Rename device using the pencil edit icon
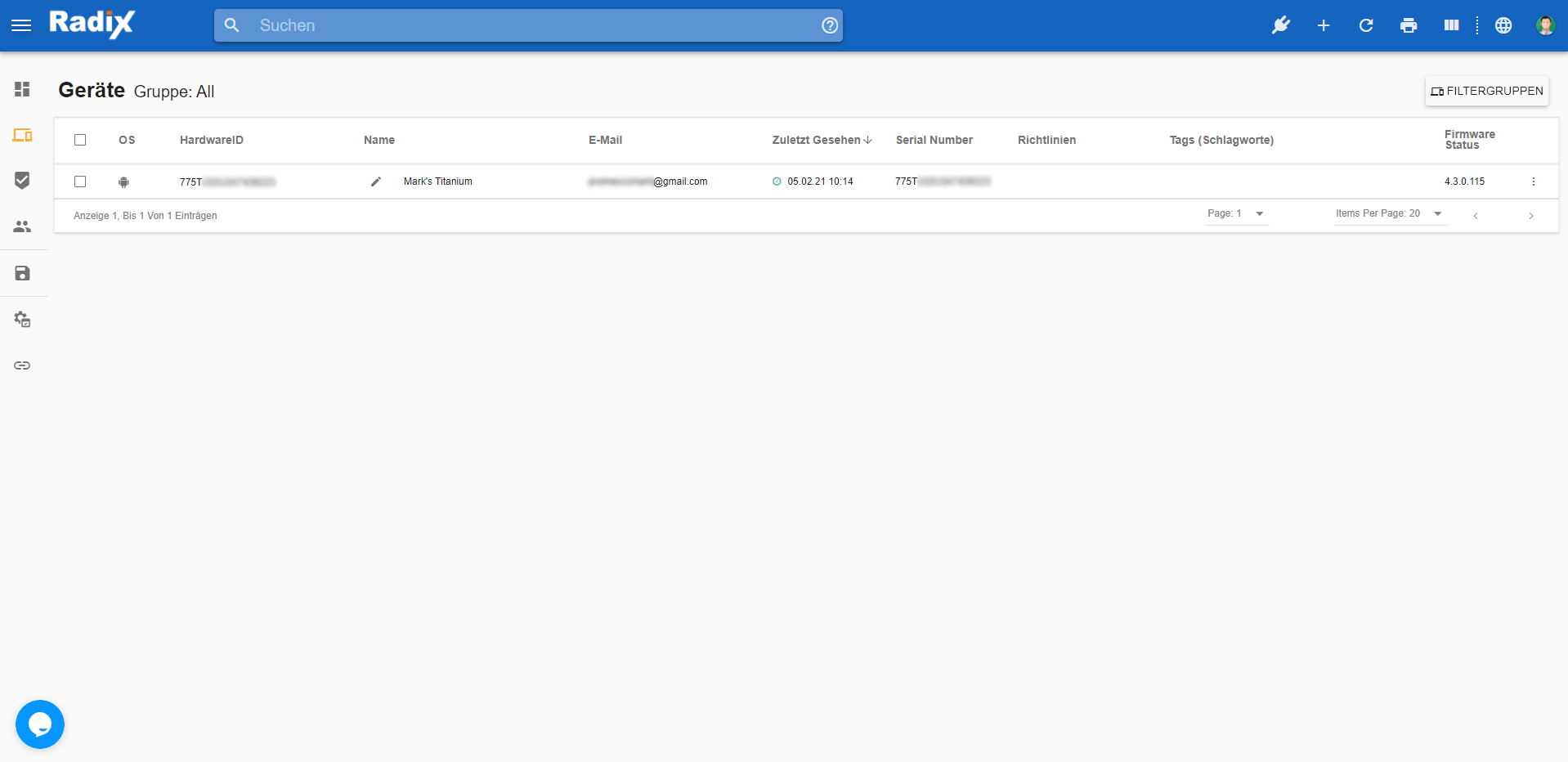This screenshot has width=1568, height=762. pyautogui.click(x=376, y=182)
